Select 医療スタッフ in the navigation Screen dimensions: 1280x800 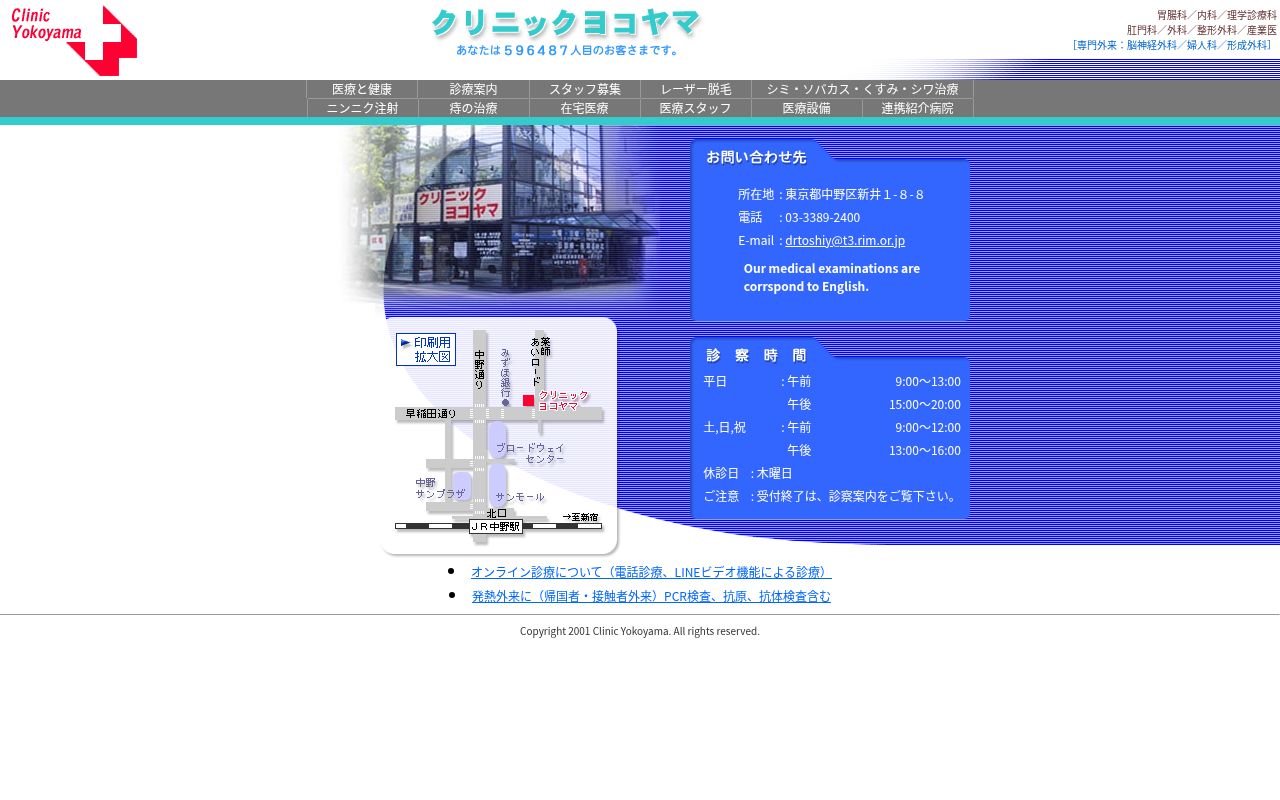pos(696,108)
